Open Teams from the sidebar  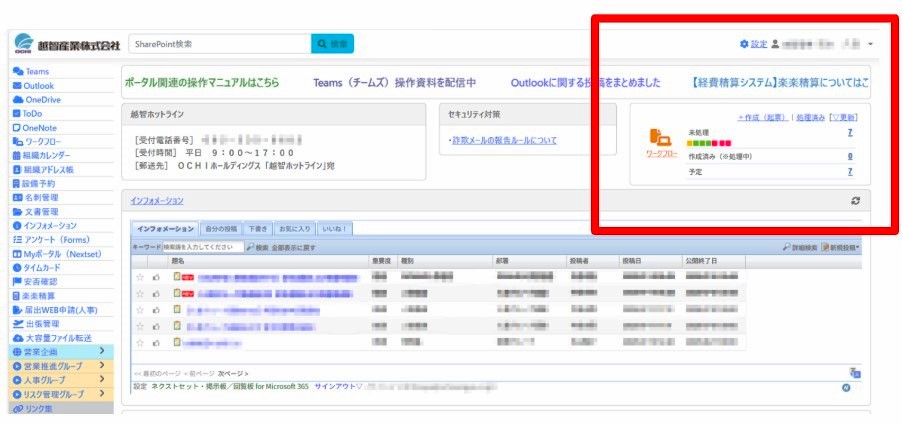pyautogui.click(x=36, y=72)
